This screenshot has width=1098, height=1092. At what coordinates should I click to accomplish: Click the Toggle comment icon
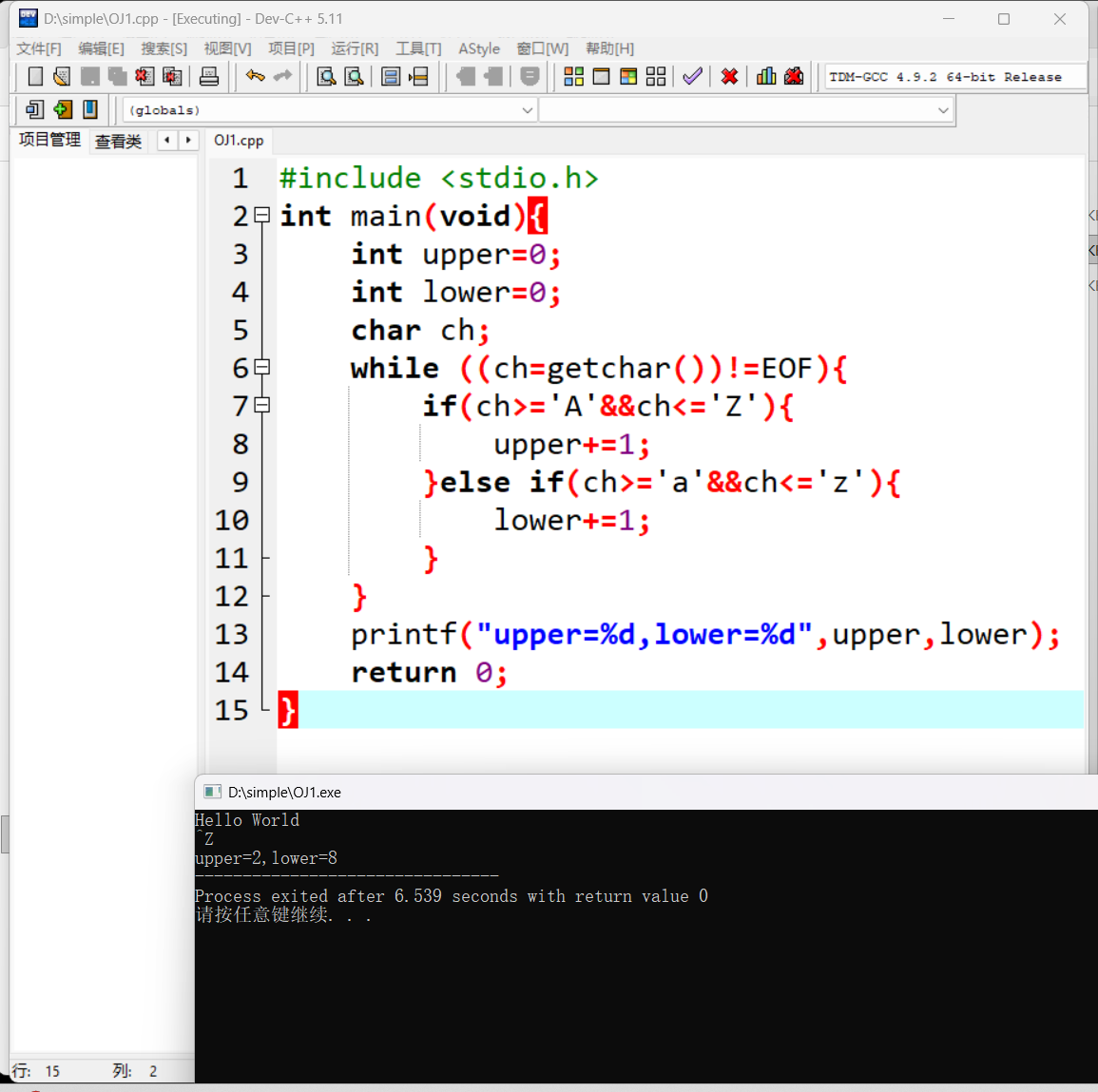530,76
